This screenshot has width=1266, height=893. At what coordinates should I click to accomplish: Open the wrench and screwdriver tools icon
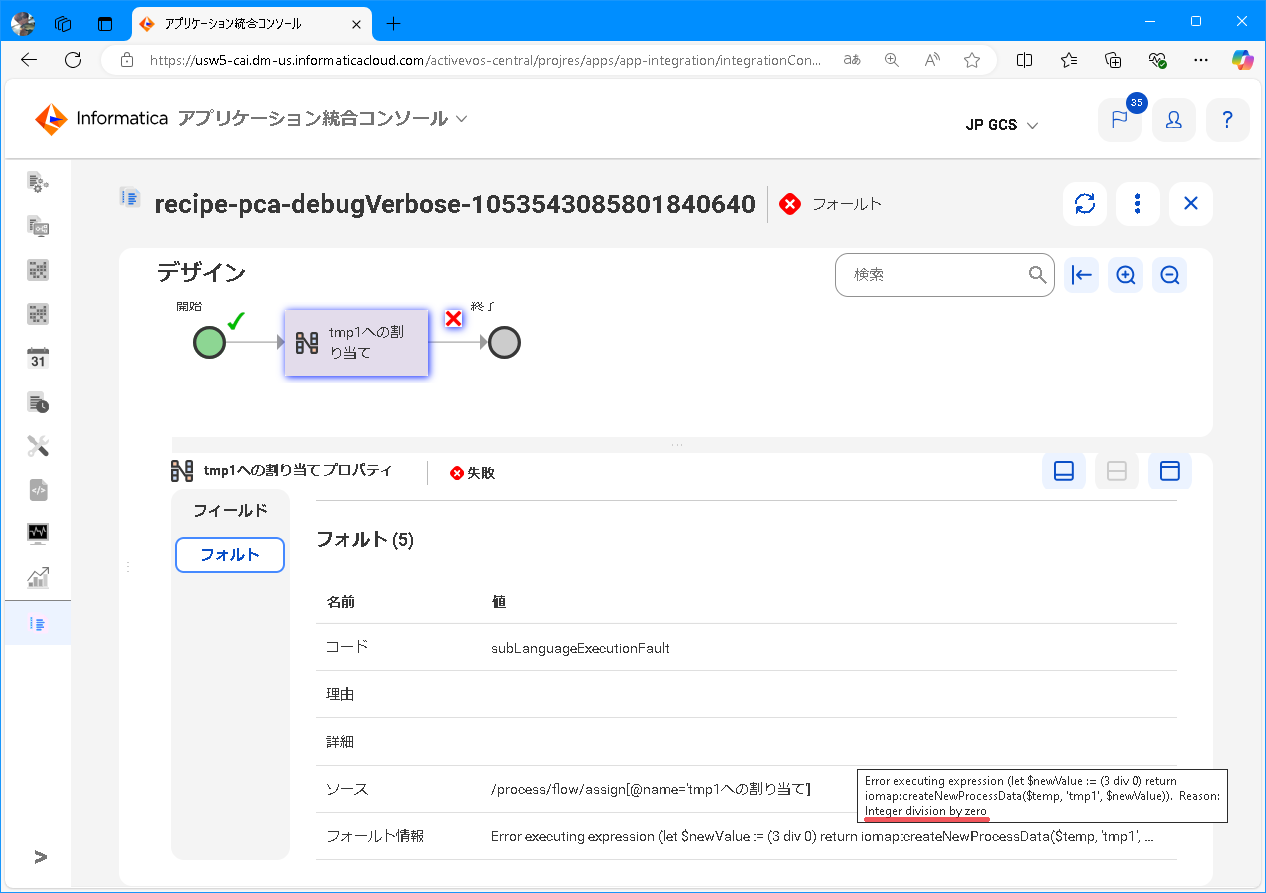coord(38,446)
